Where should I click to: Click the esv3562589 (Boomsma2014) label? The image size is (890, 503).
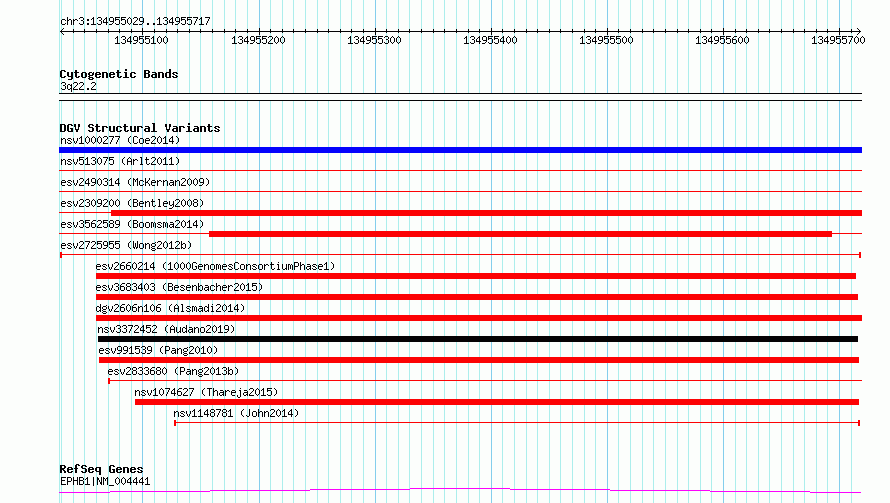(132, 224)
